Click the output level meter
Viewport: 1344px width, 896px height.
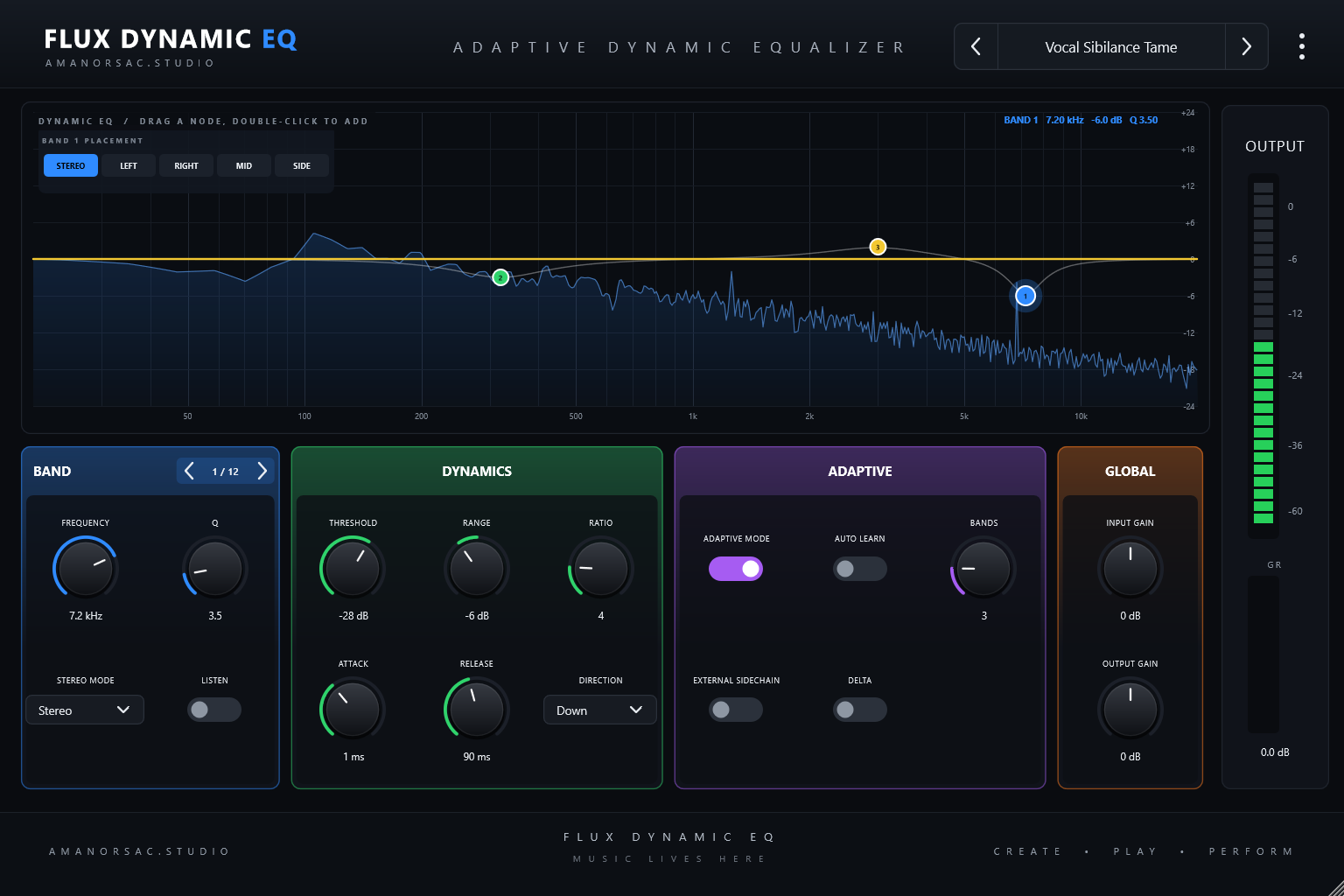point(1263,354)
